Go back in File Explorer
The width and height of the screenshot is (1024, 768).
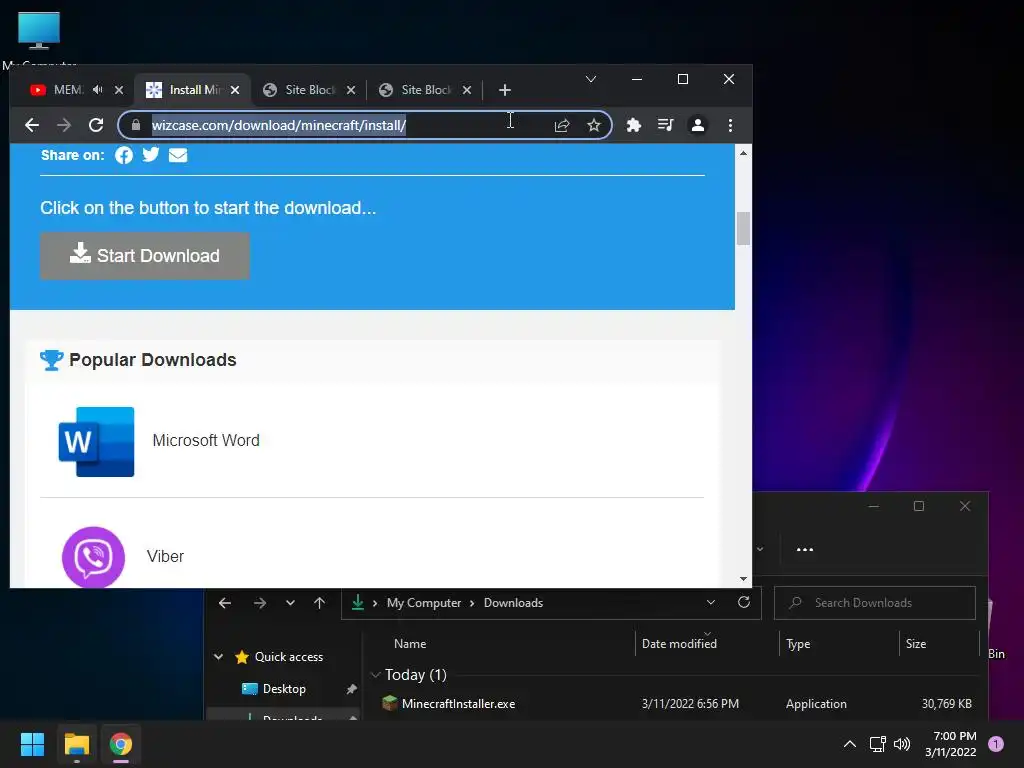225,603
